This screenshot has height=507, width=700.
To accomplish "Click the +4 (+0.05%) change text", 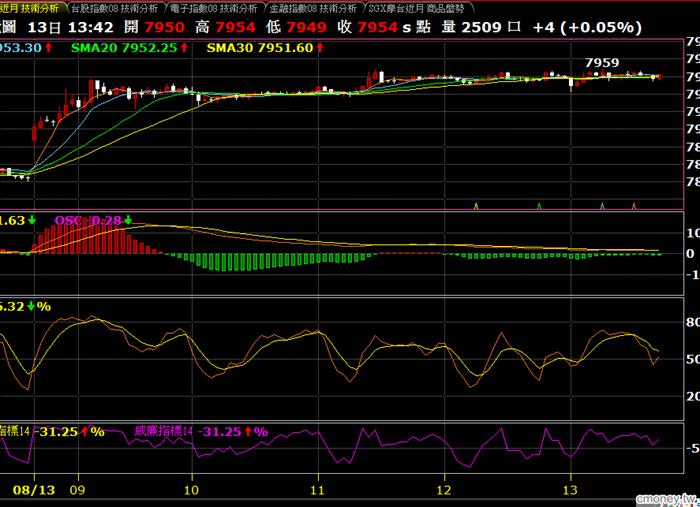I will [x=588, y=27].
